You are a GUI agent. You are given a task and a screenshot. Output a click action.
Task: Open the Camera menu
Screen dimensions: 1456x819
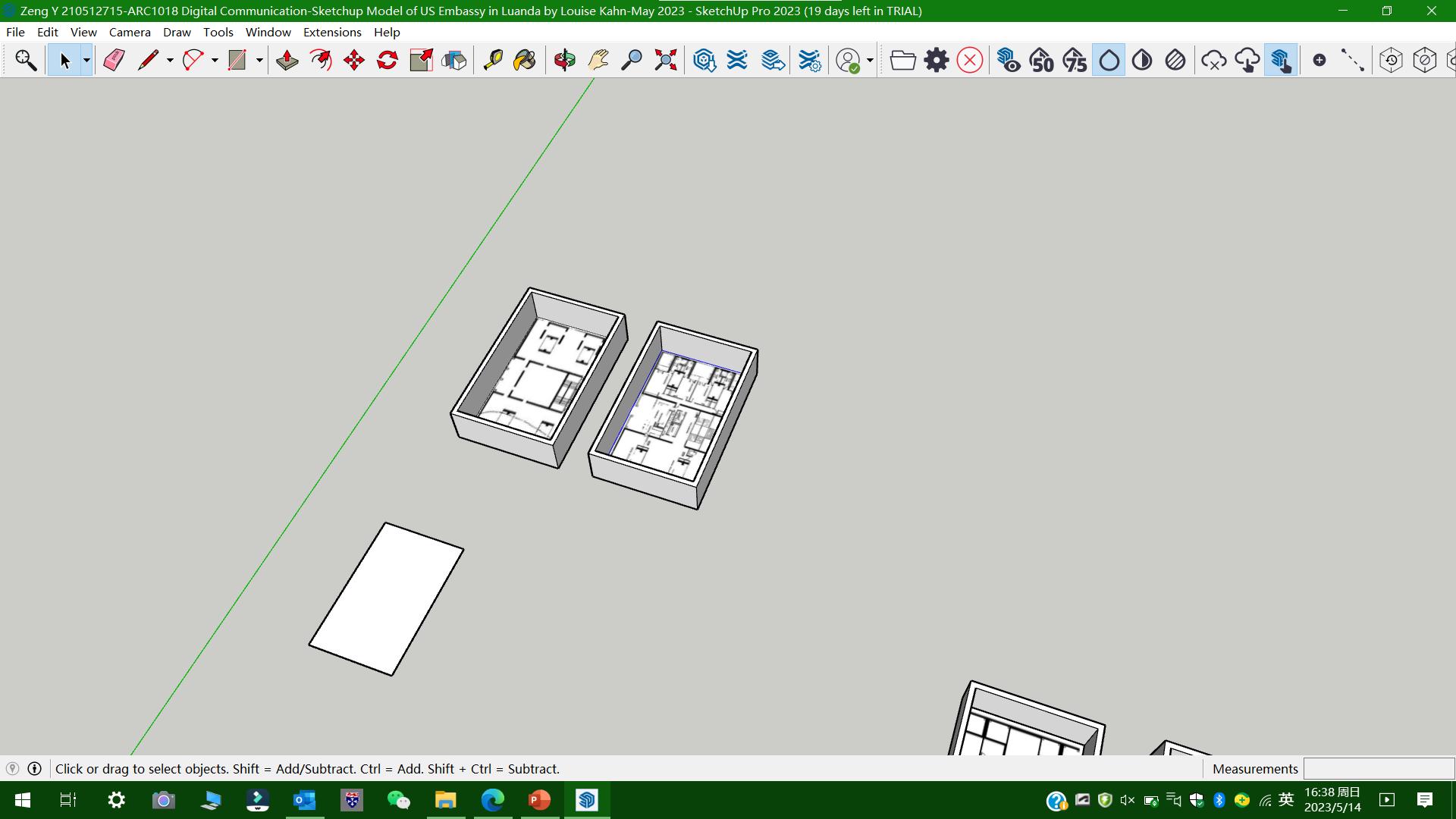(x=130, y=32)
